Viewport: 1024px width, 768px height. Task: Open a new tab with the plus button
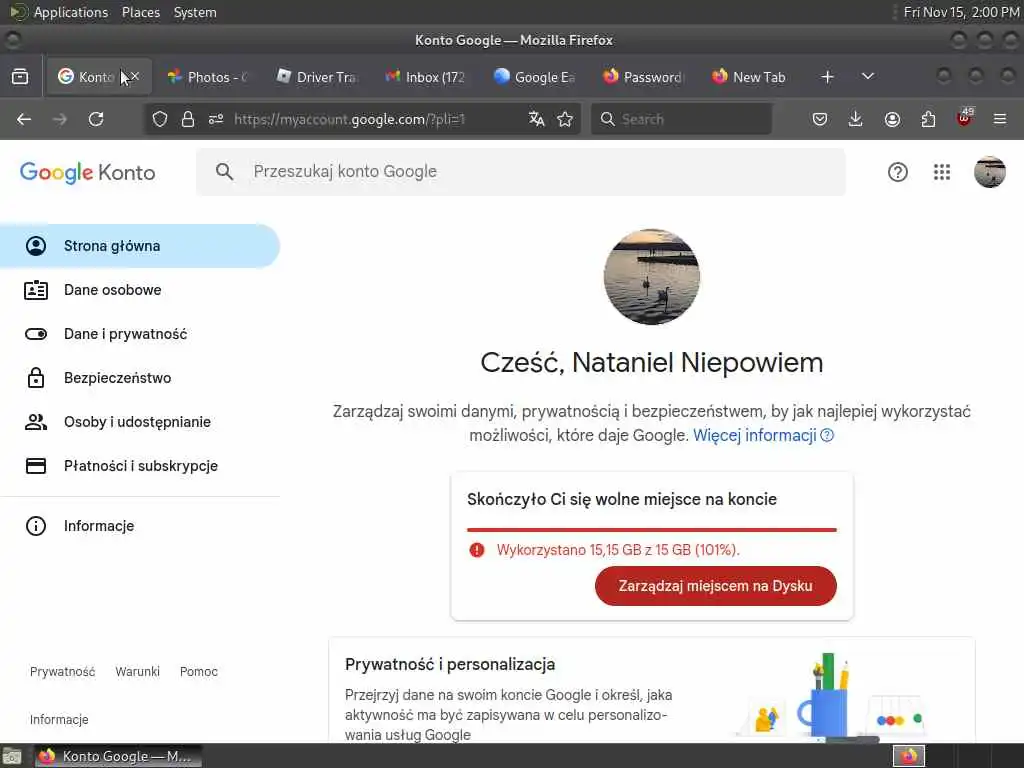(x=827, y=77)
